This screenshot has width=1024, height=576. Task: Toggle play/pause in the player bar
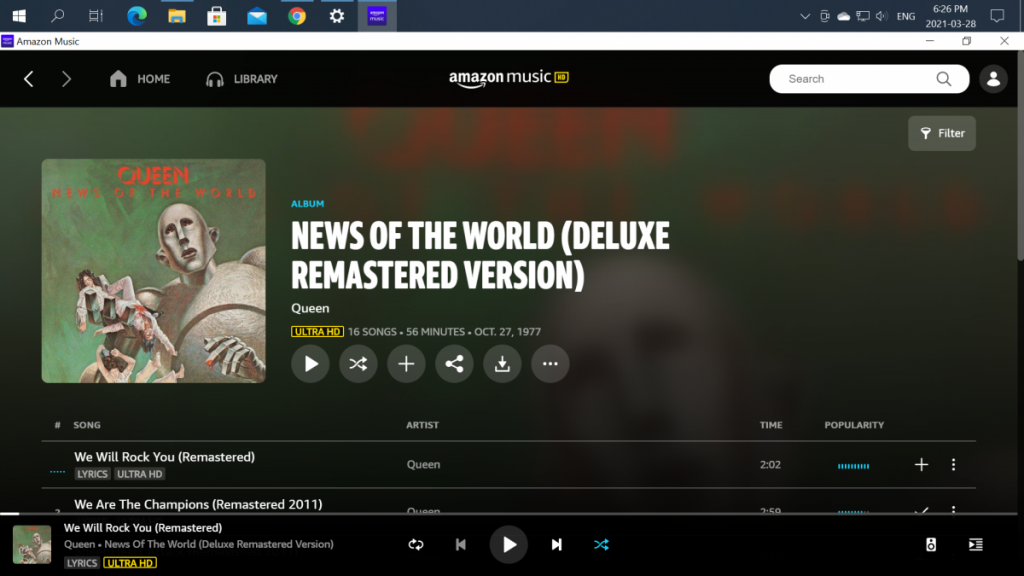pyautogui.click(x=508, y=545)
